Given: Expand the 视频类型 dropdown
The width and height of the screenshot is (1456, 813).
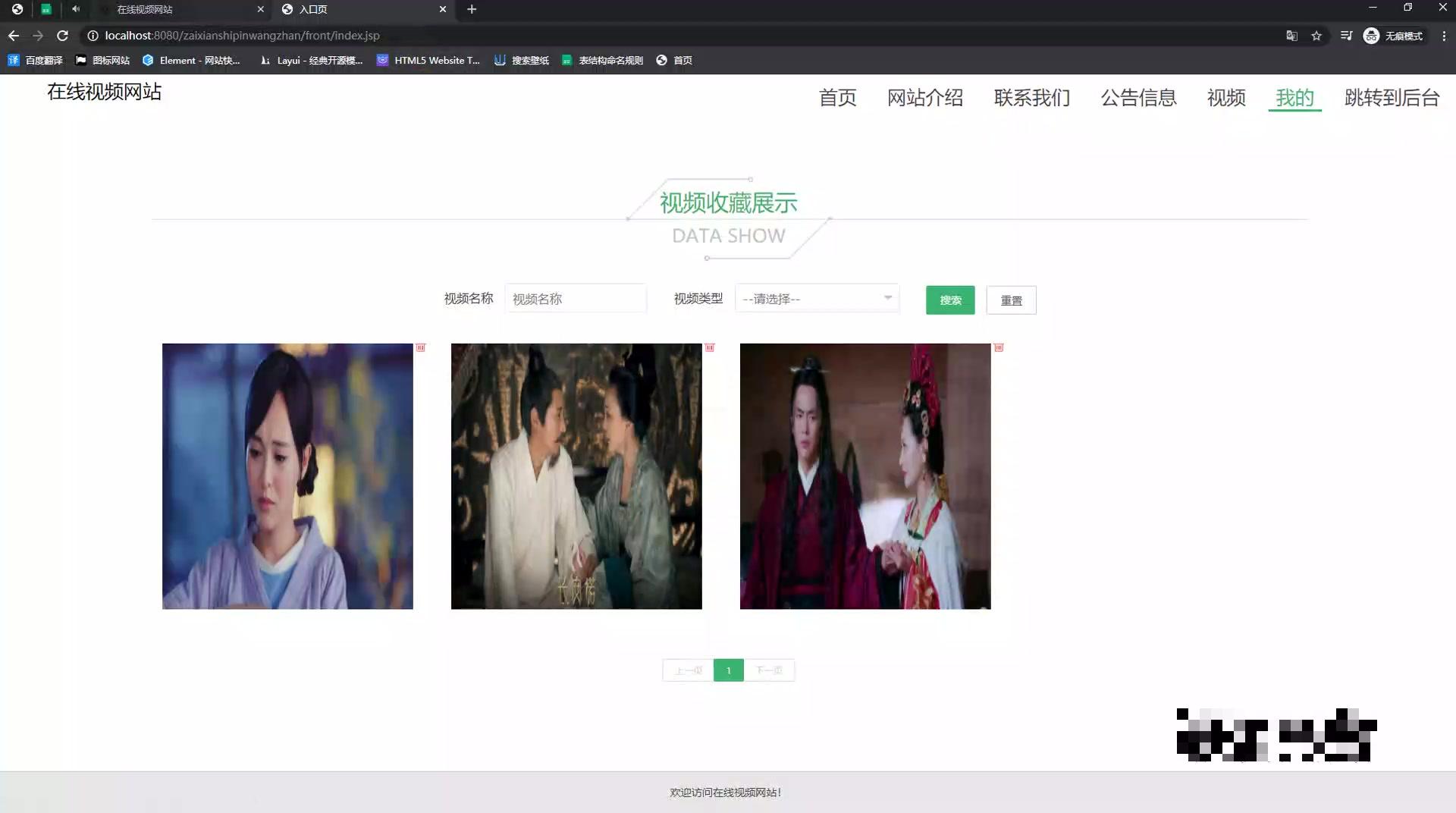Looking at the screenshot, I should click(817, 299).
